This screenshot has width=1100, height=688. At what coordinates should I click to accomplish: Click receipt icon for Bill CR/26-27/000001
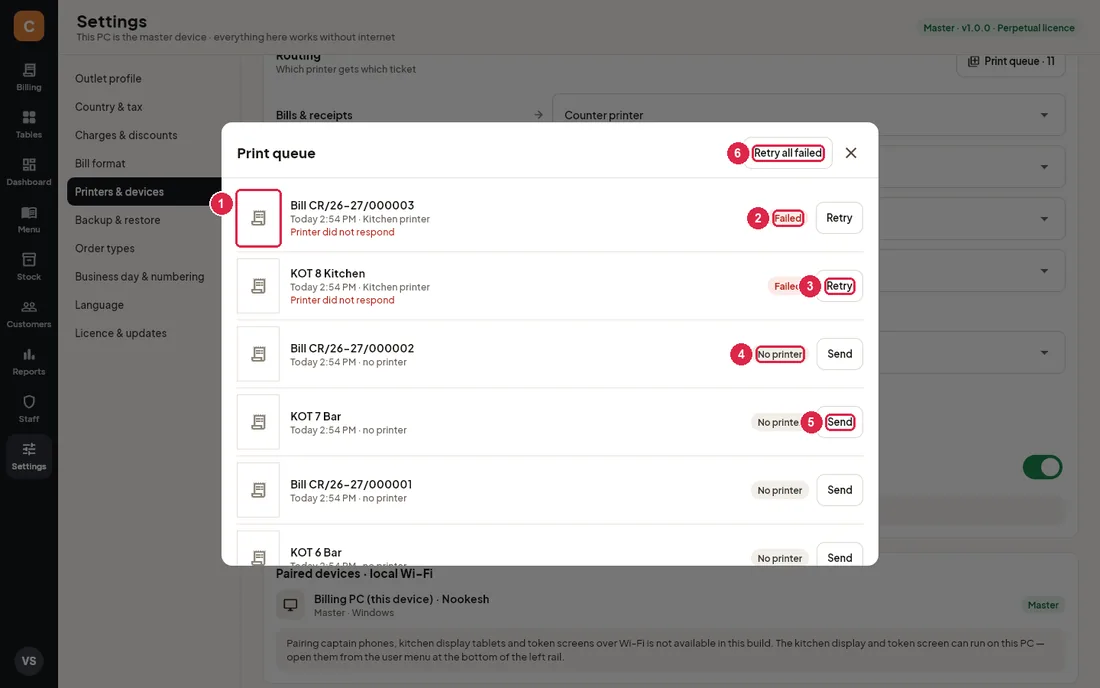pos(258,490)
